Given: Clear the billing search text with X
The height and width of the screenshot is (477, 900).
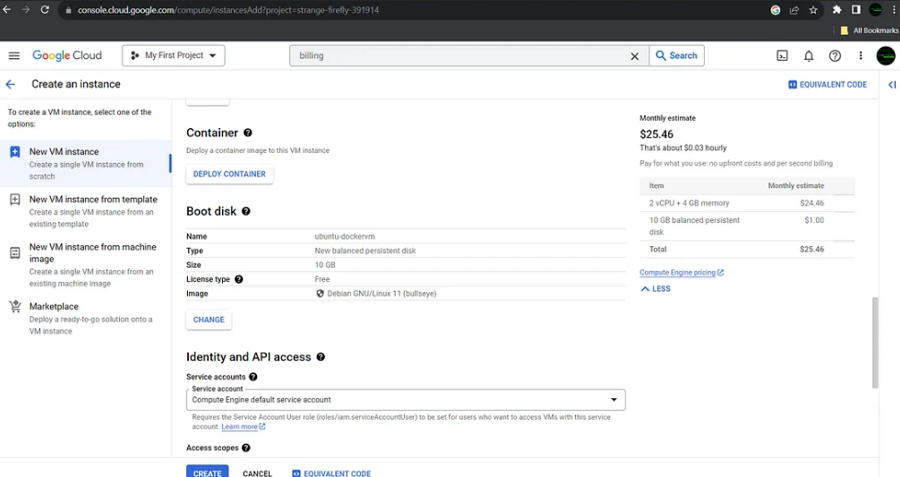Looking at the screenshot, I should [634, 56].
